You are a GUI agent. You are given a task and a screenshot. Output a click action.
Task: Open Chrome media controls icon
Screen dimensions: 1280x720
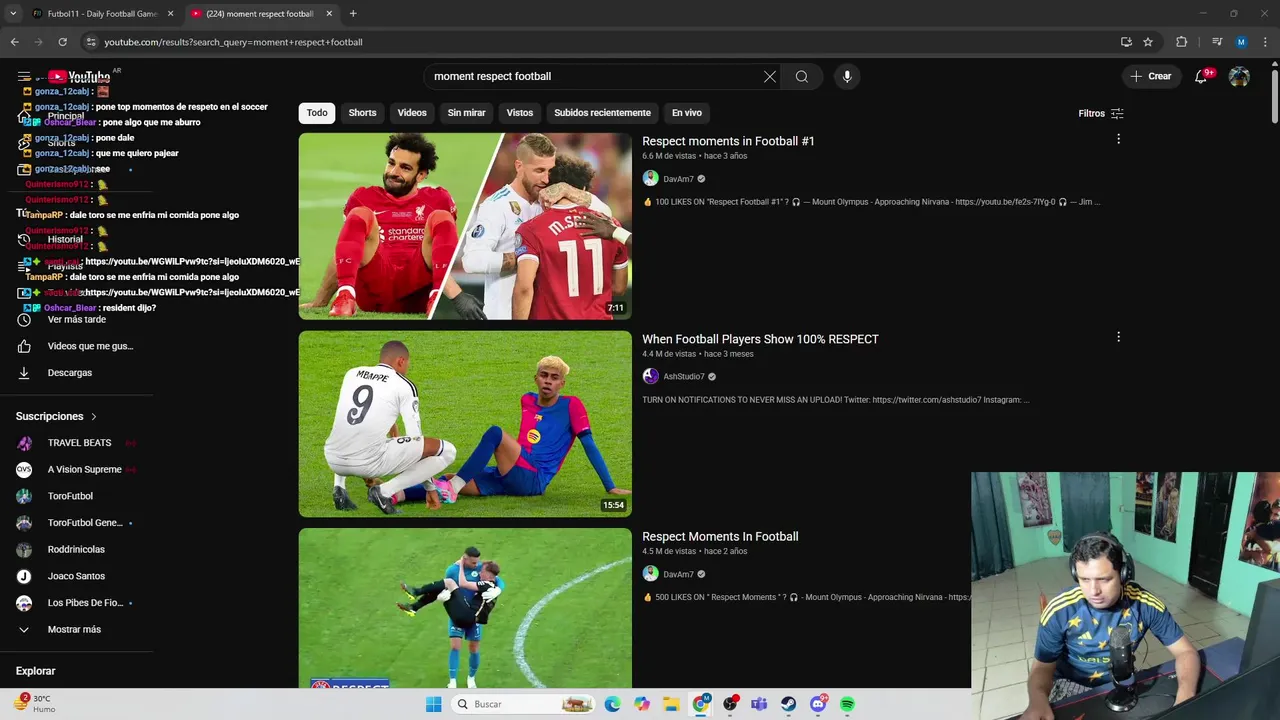pyautogui.click(x=1217, y=42)
